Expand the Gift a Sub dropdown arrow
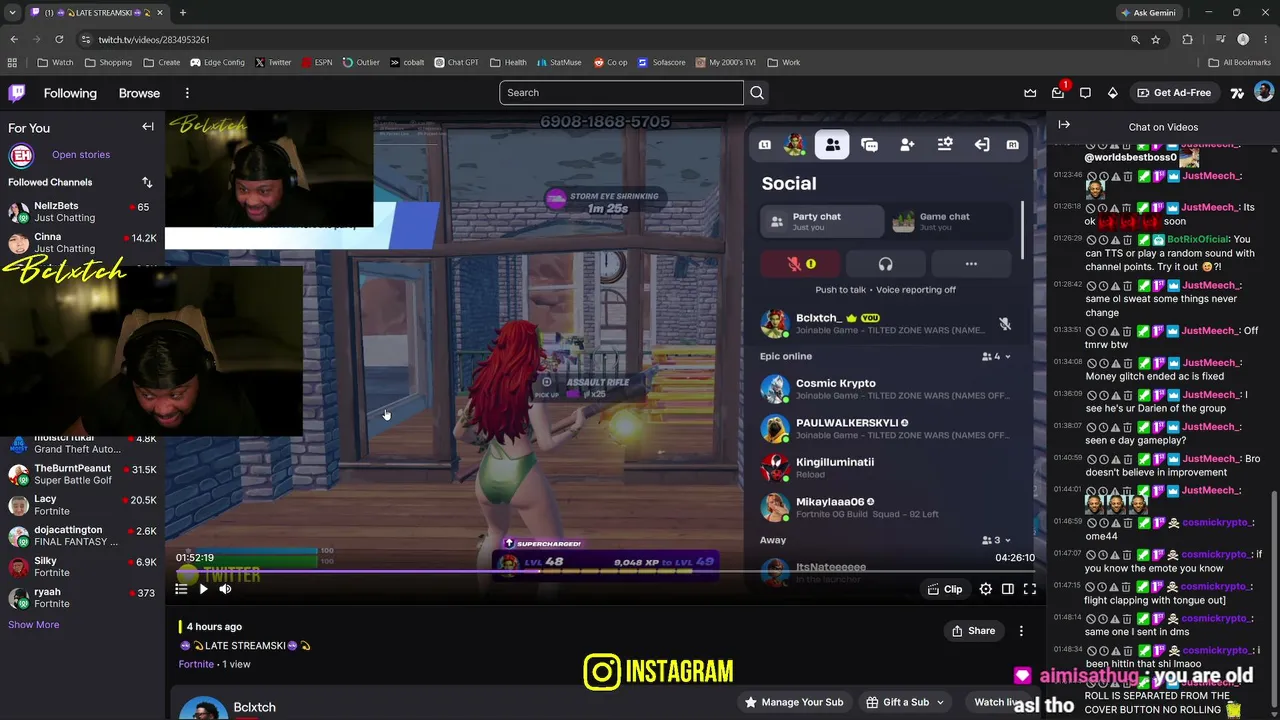This screenshot has height=720, width=1280. click(x=939, y=702)
